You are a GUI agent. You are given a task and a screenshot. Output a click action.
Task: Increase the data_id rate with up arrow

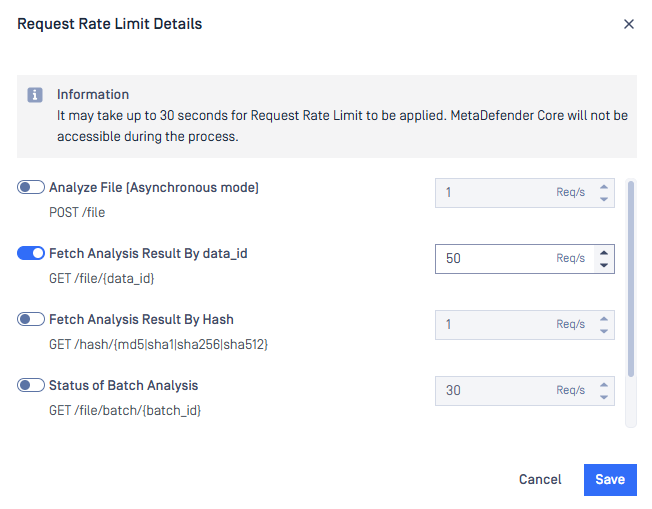[604, 253]
